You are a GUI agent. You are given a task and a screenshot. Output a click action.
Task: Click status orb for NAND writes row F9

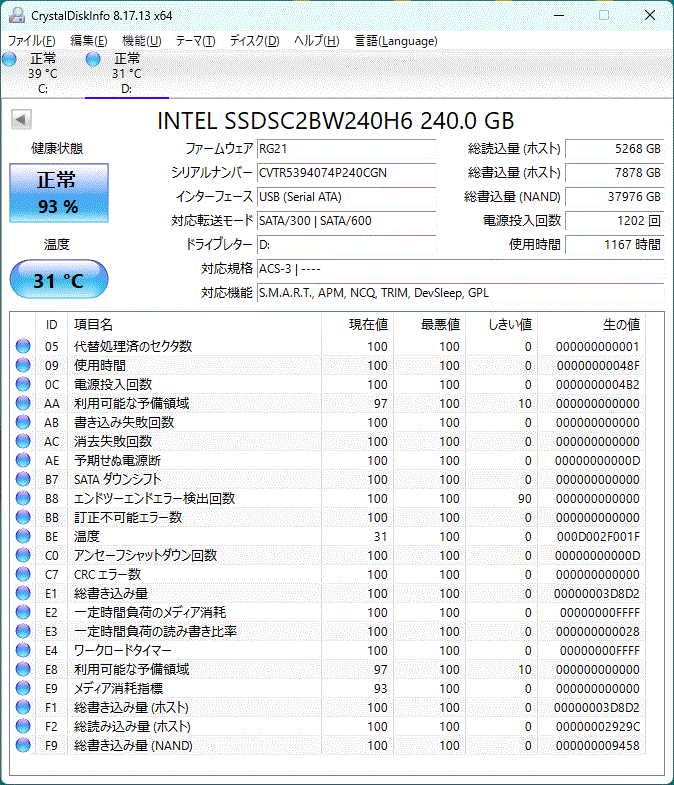[23, 745]
